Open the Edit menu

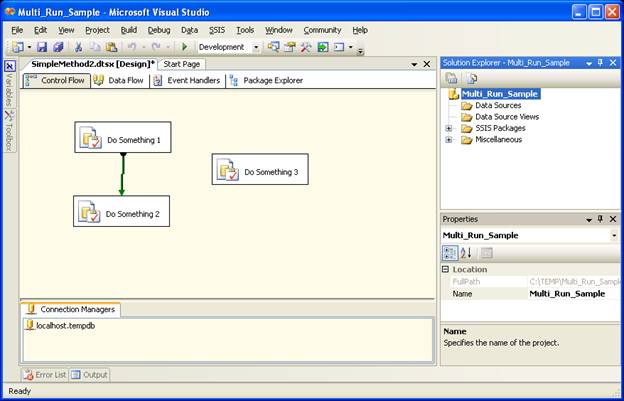pyautogui.click(x=40, y=30)
